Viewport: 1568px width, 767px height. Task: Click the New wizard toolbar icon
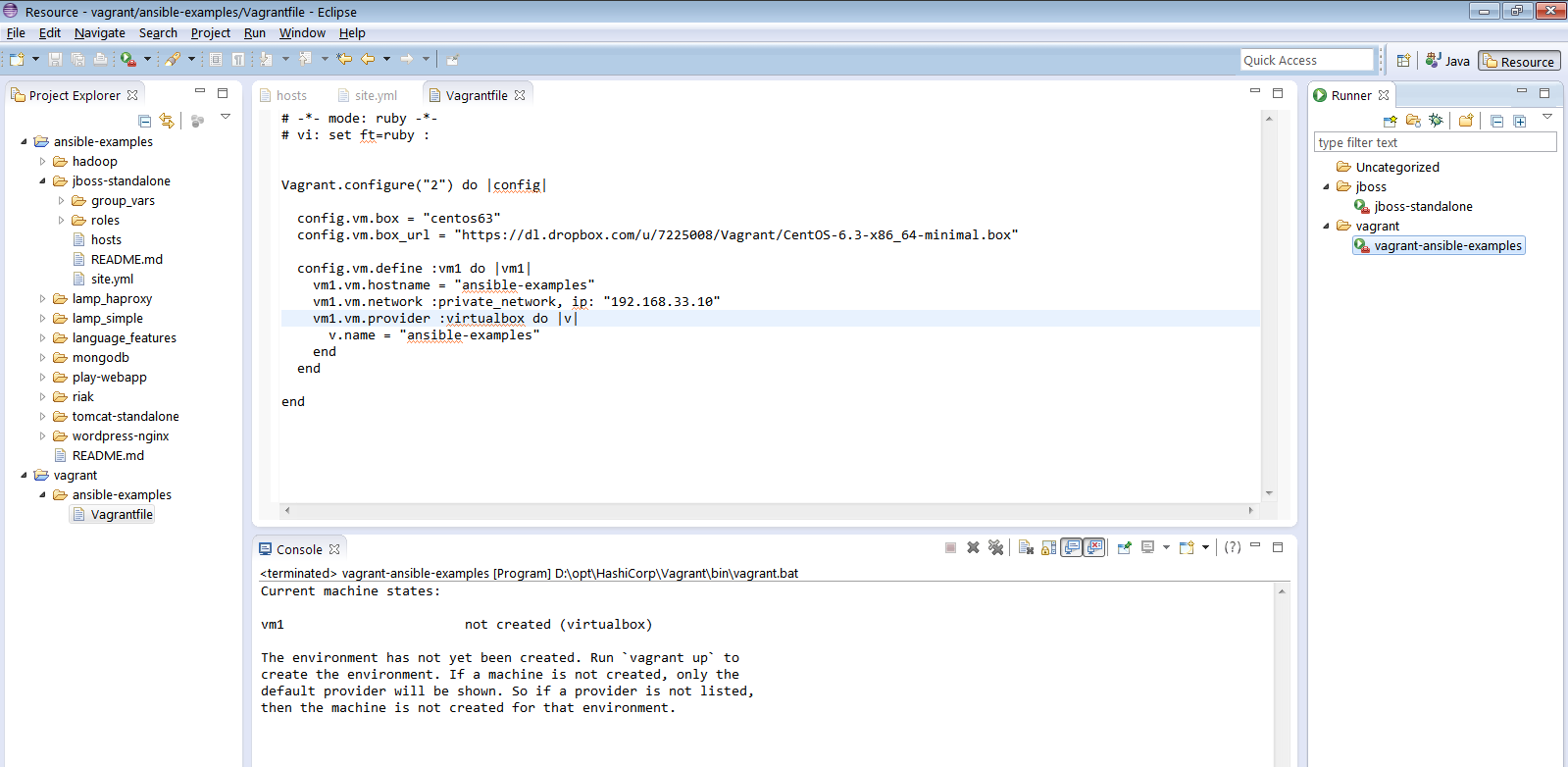(17, 60)
